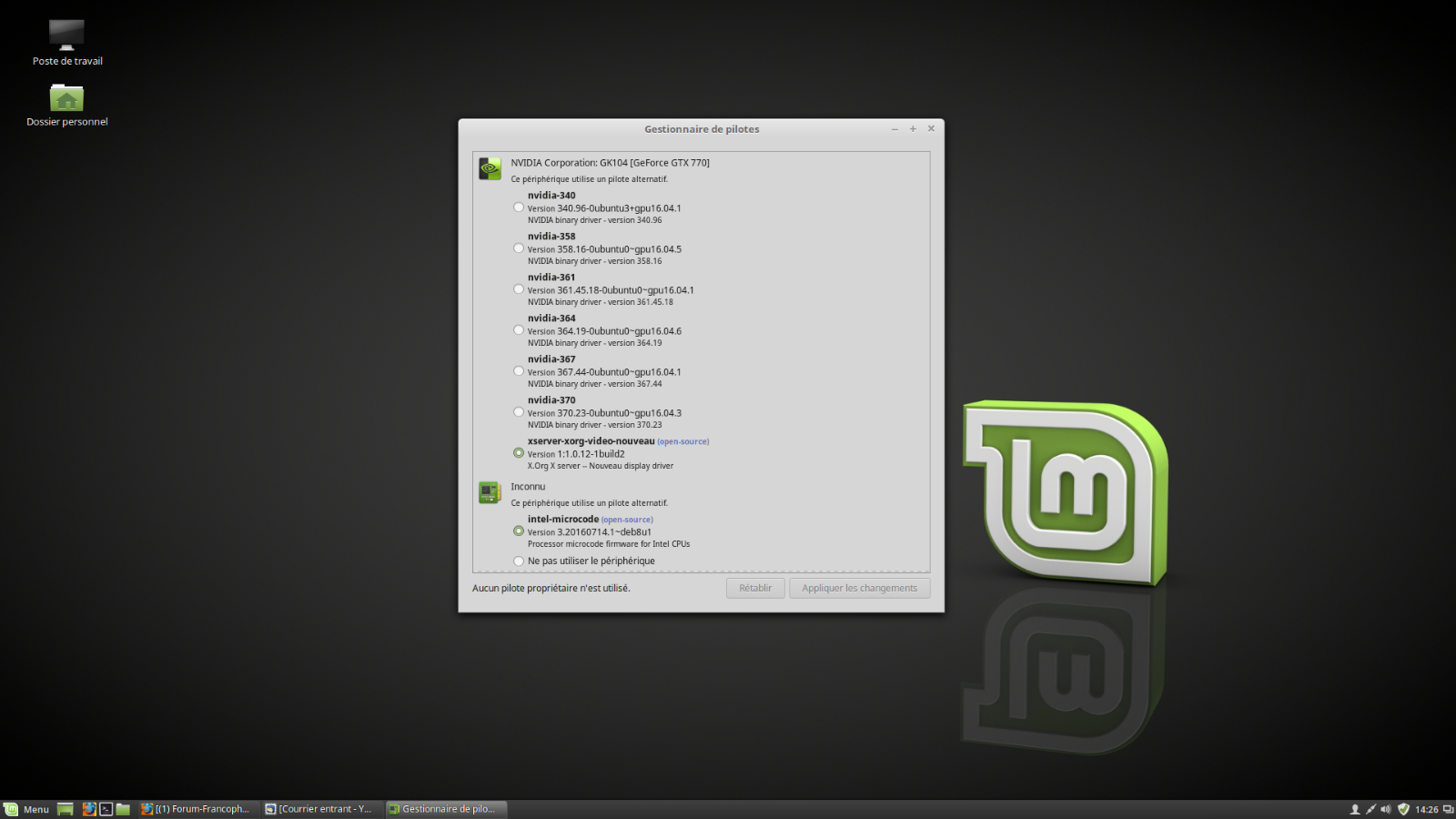Open the user applet in system tray
Image resolution: width=1456 pixels, height=819 pixels.
tap(1355, 809)
